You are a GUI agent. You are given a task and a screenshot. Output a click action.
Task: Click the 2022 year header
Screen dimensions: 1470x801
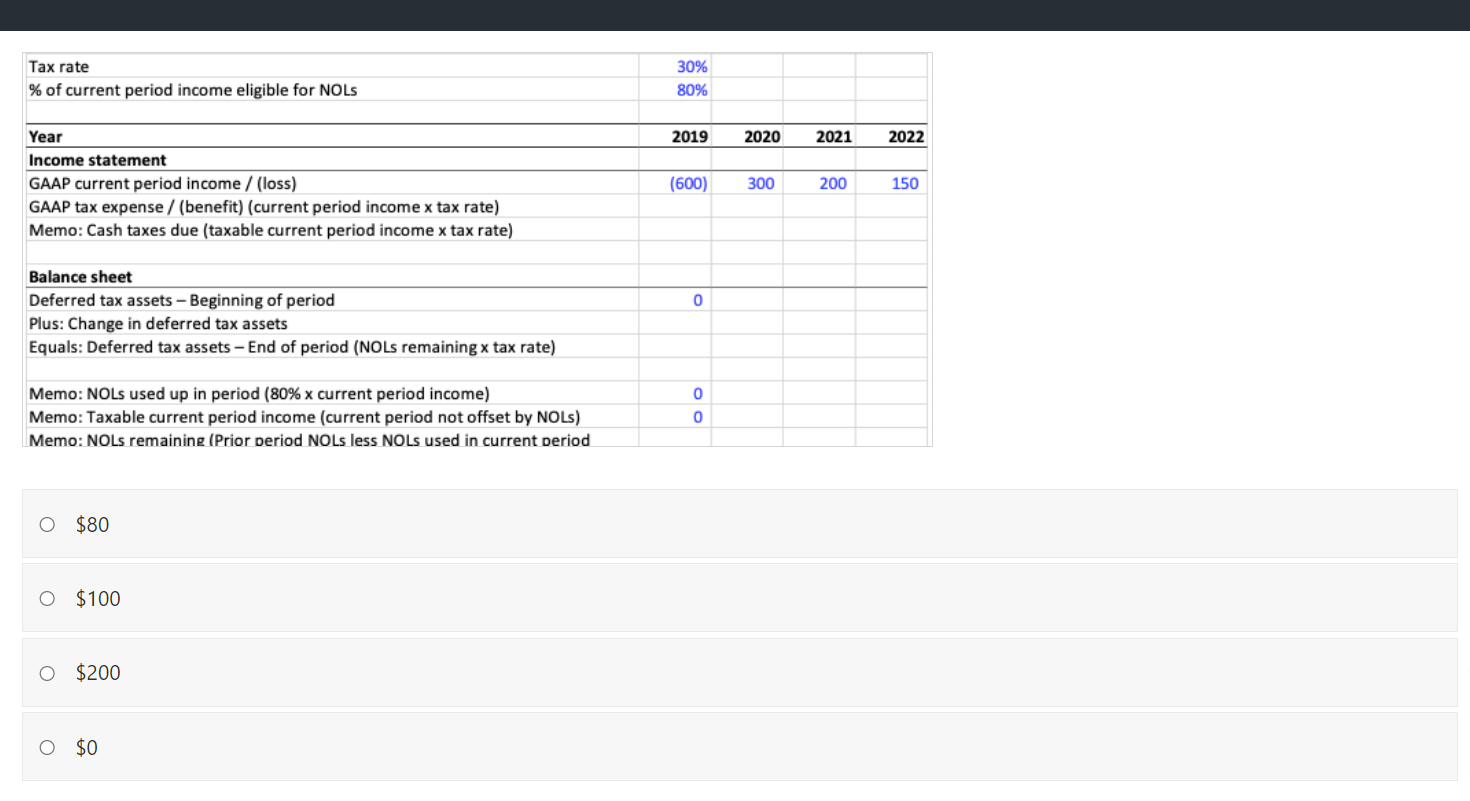(x=908, y=136)
